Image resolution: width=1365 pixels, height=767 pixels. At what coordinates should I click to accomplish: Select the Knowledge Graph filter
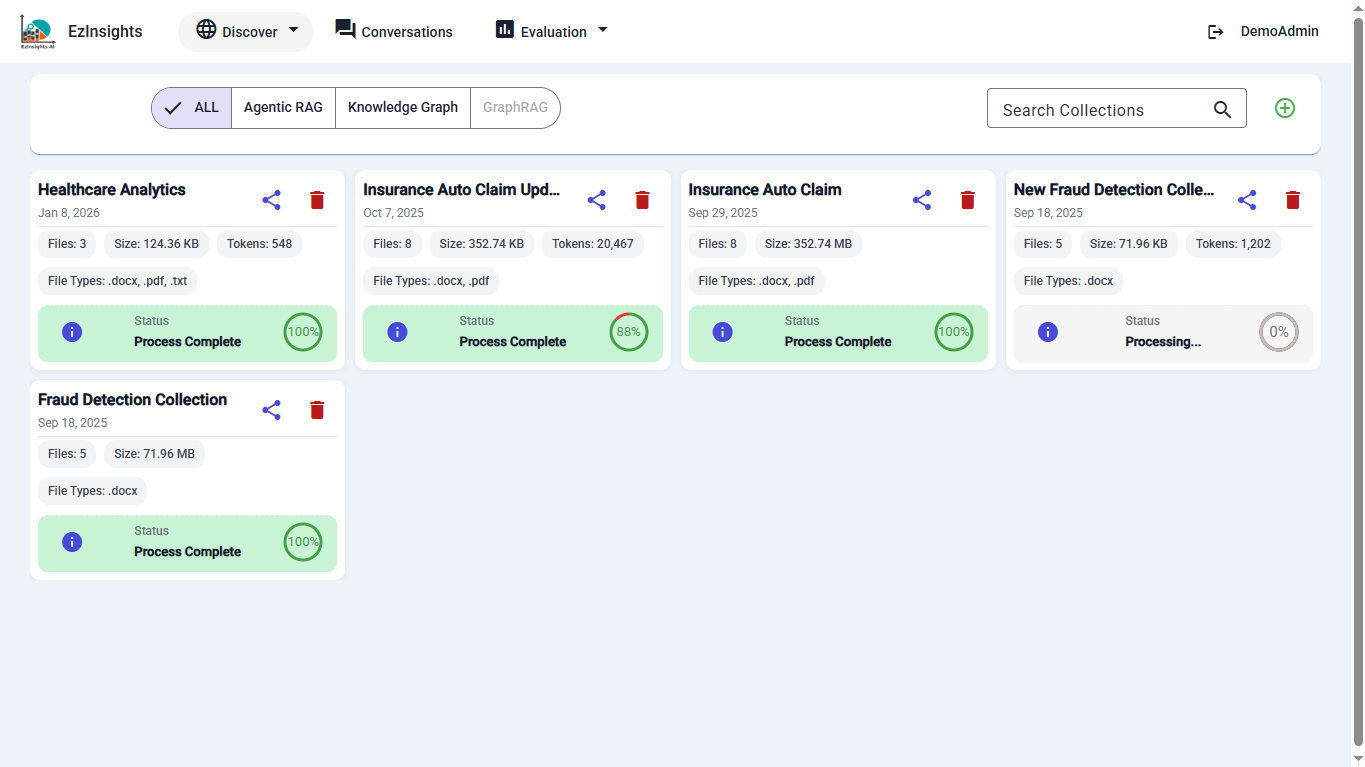403,108
